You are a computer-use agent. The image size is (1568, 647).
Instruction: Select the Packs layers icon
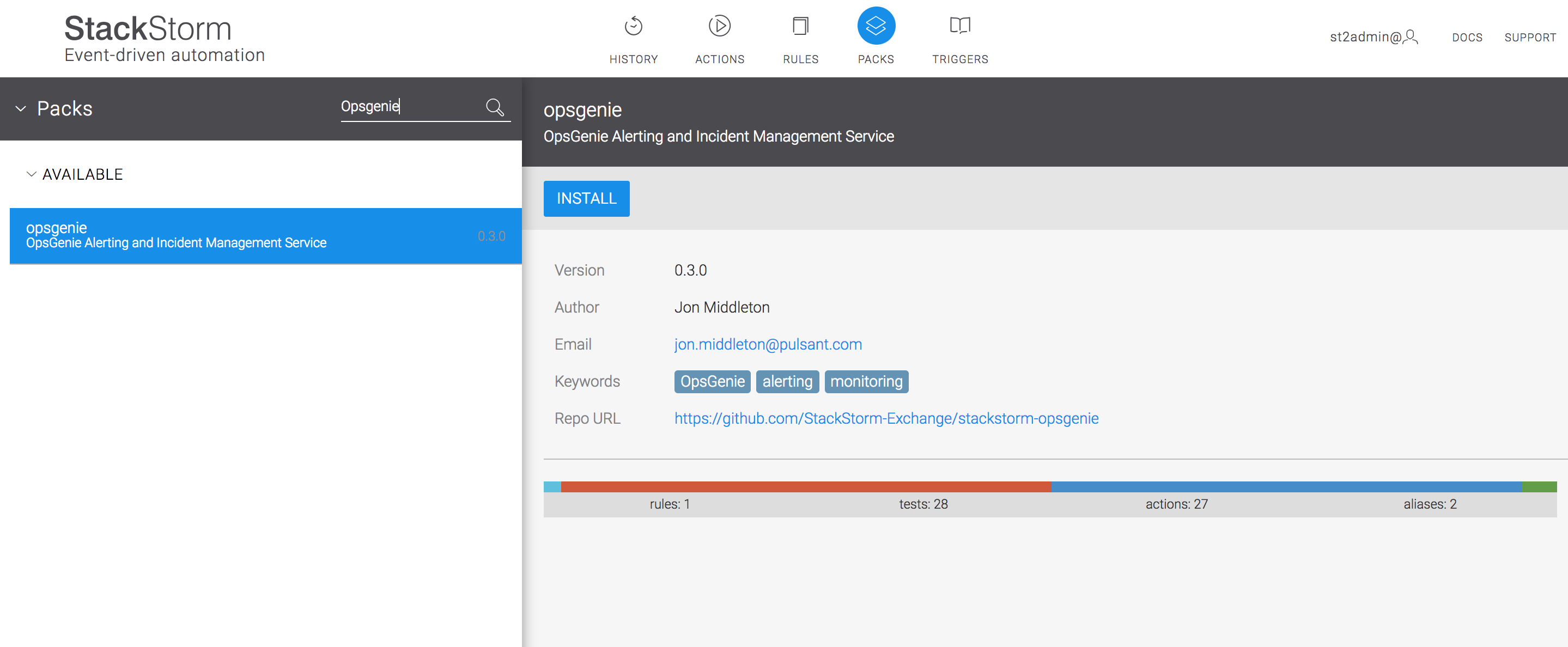(x=876, y=26)
